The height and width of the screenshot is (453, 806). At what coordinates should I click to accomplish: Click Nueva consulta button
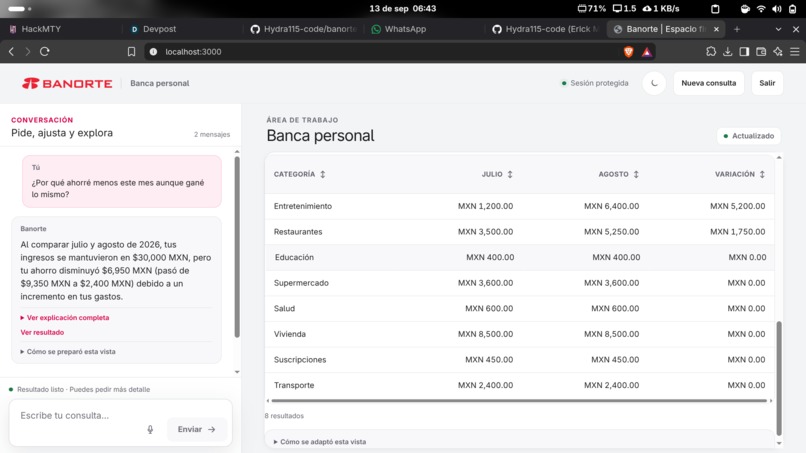pos(708,83)
